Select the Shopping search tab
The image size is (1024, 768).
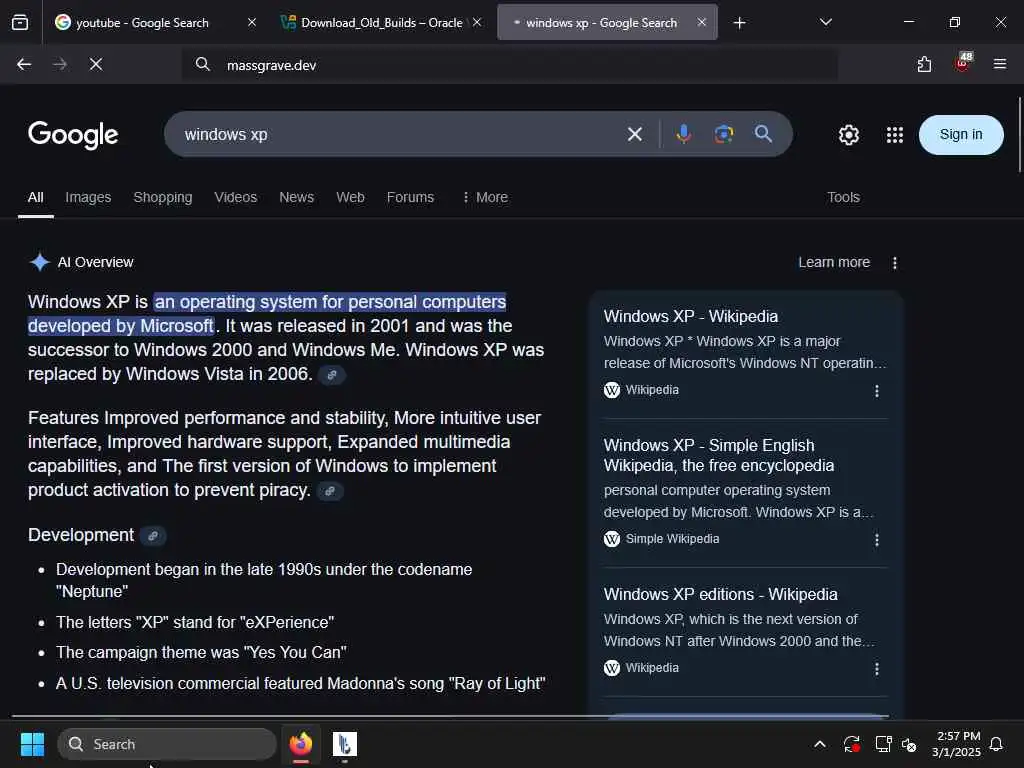click(163, 197)
